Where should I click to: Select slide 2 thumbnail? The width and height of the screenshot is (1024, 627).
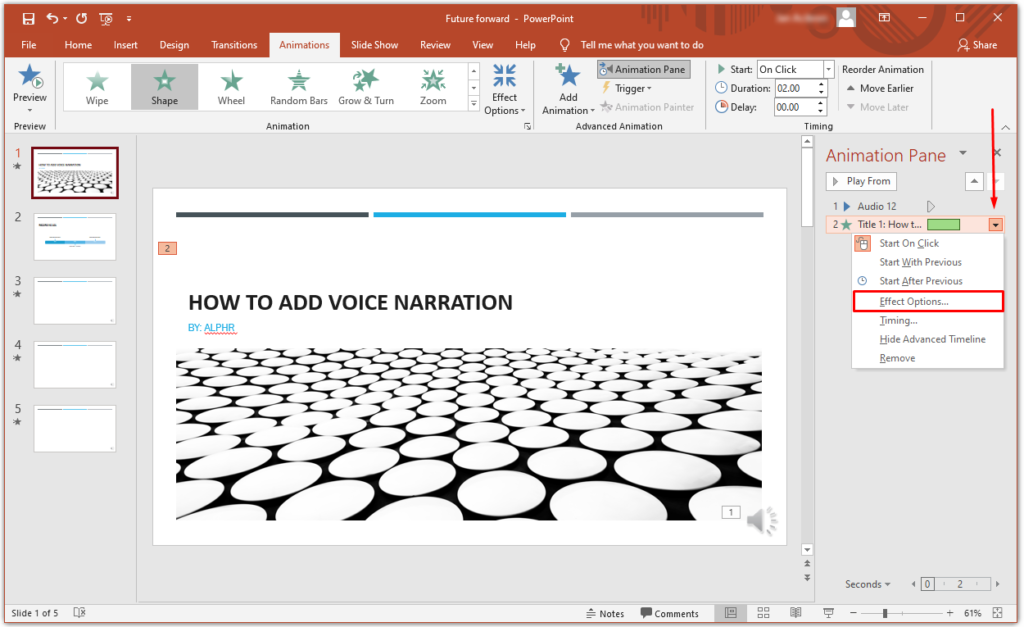pyautogui.click(x=75, y=237)
